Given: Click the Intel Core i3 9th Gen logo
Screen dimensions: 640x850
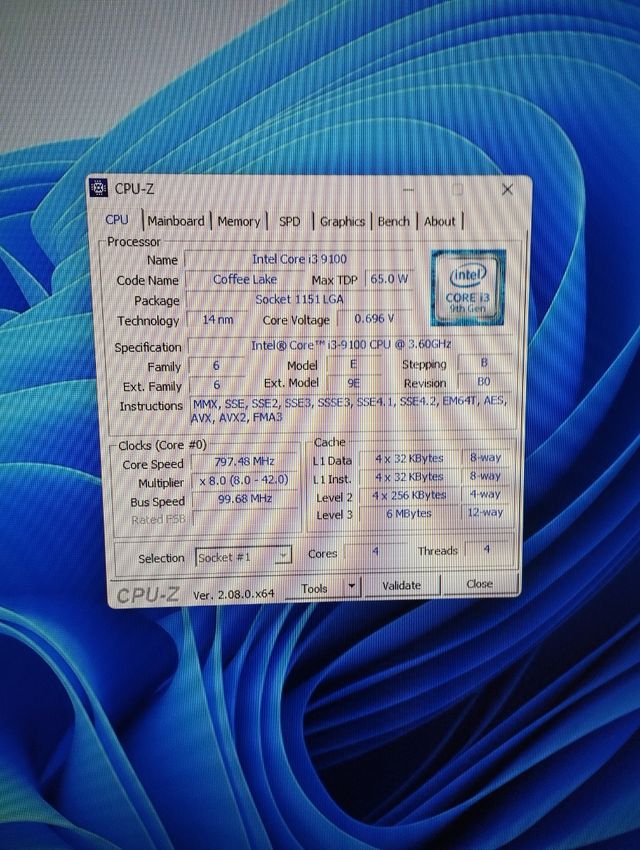Looking at the screenshot, I should click(468, 287).
